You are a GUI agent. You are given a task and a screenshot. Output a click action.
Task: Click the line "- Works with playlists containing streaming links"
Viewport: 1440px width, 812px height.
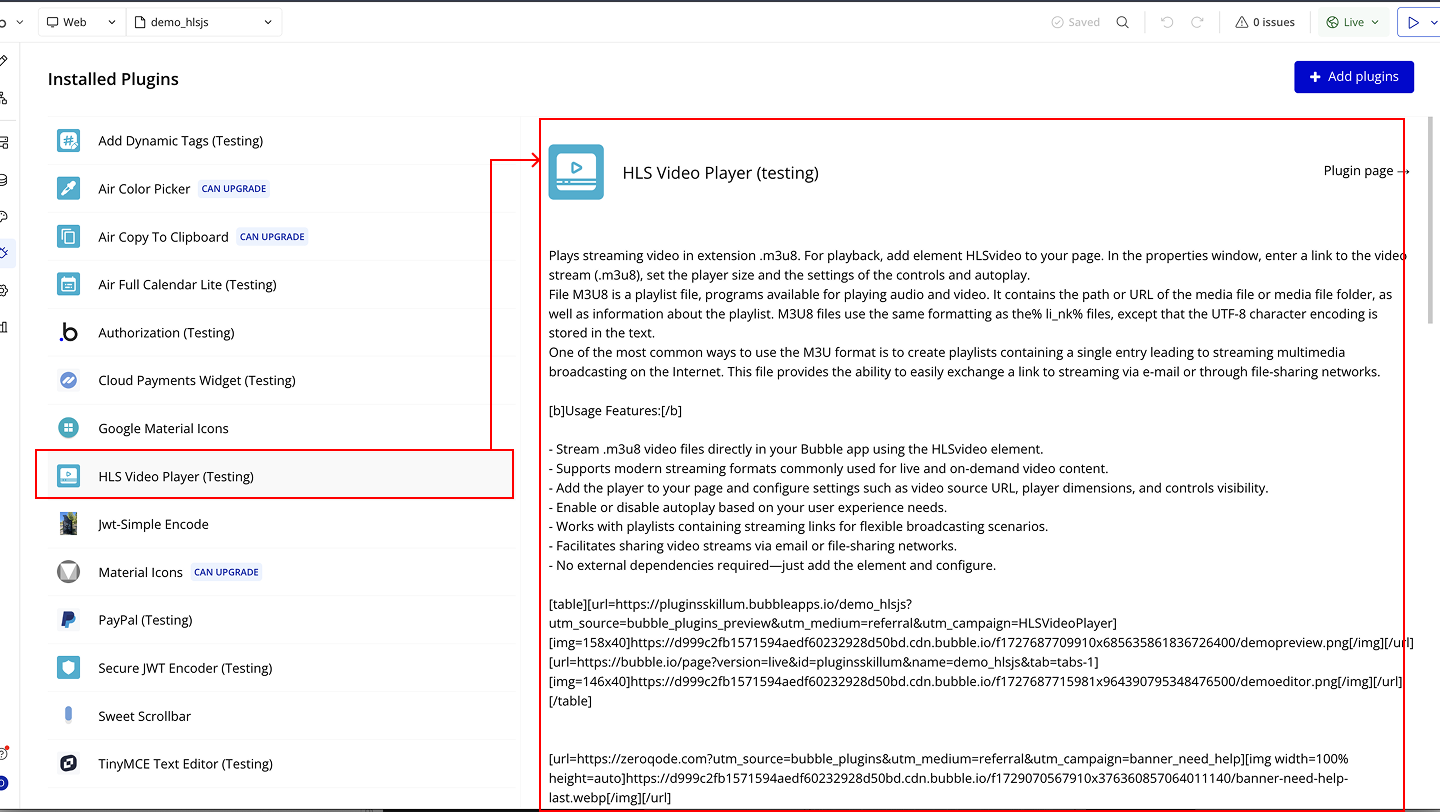[796, 526]
